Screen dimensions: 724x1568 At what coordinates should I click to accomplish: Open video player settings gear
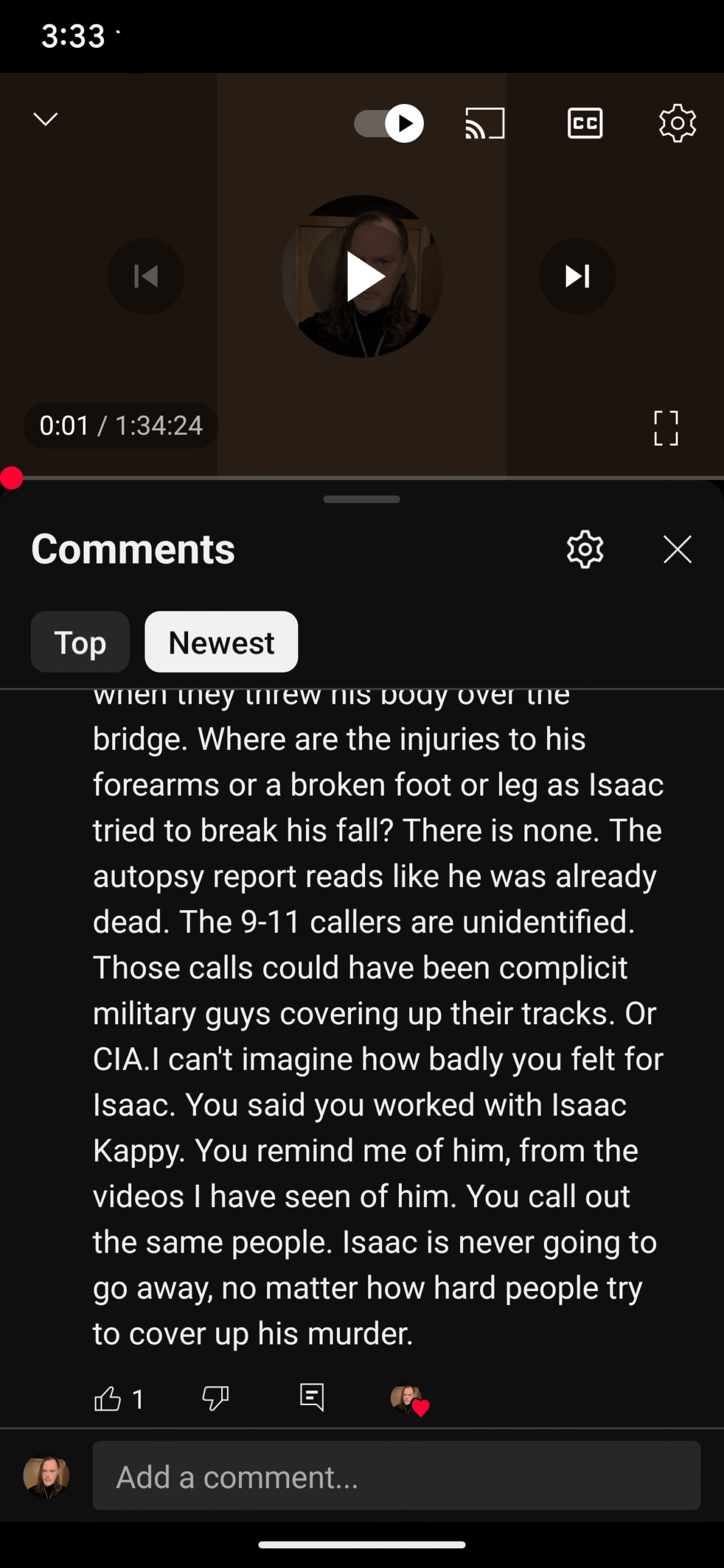point(677,123)
